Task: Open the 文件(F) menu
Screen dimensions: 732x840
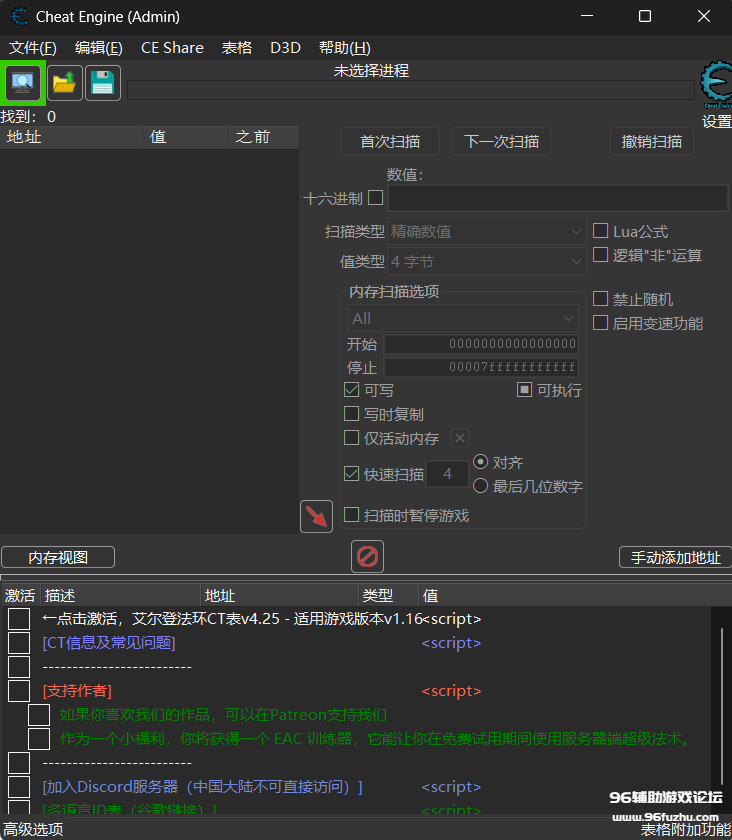Action: pos(33,48)
